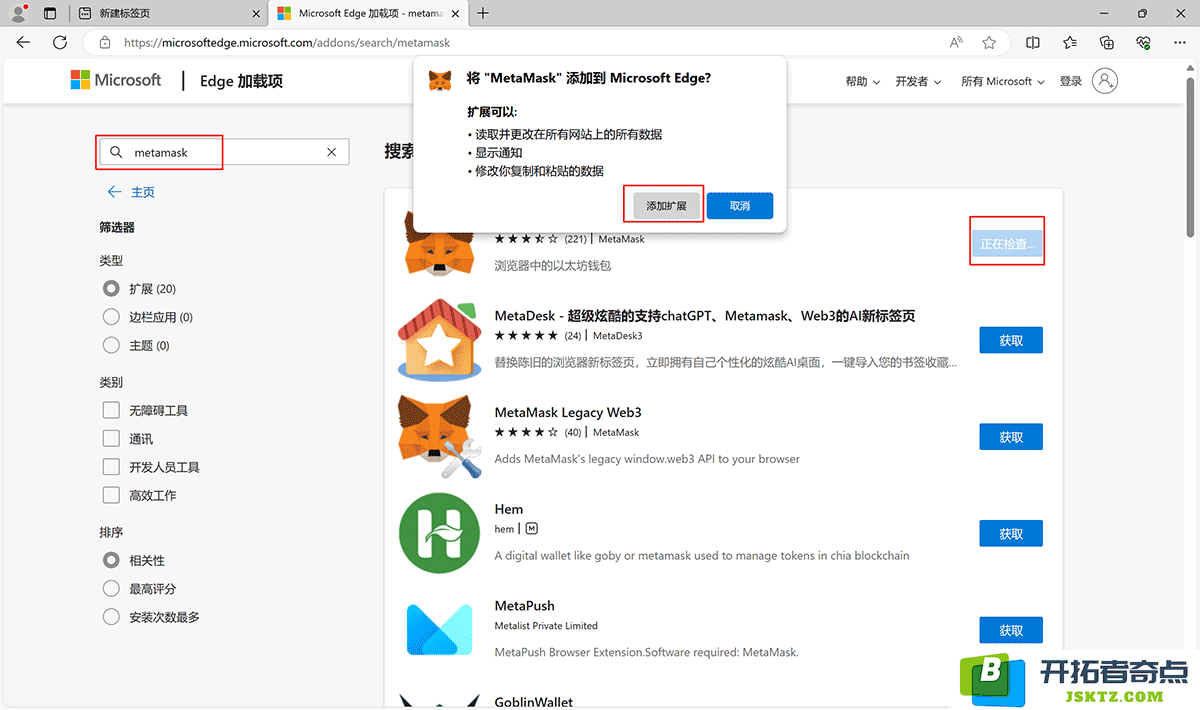
Task: Click the MetaDesk3 publisher name
Action: [x=618, y=336]
